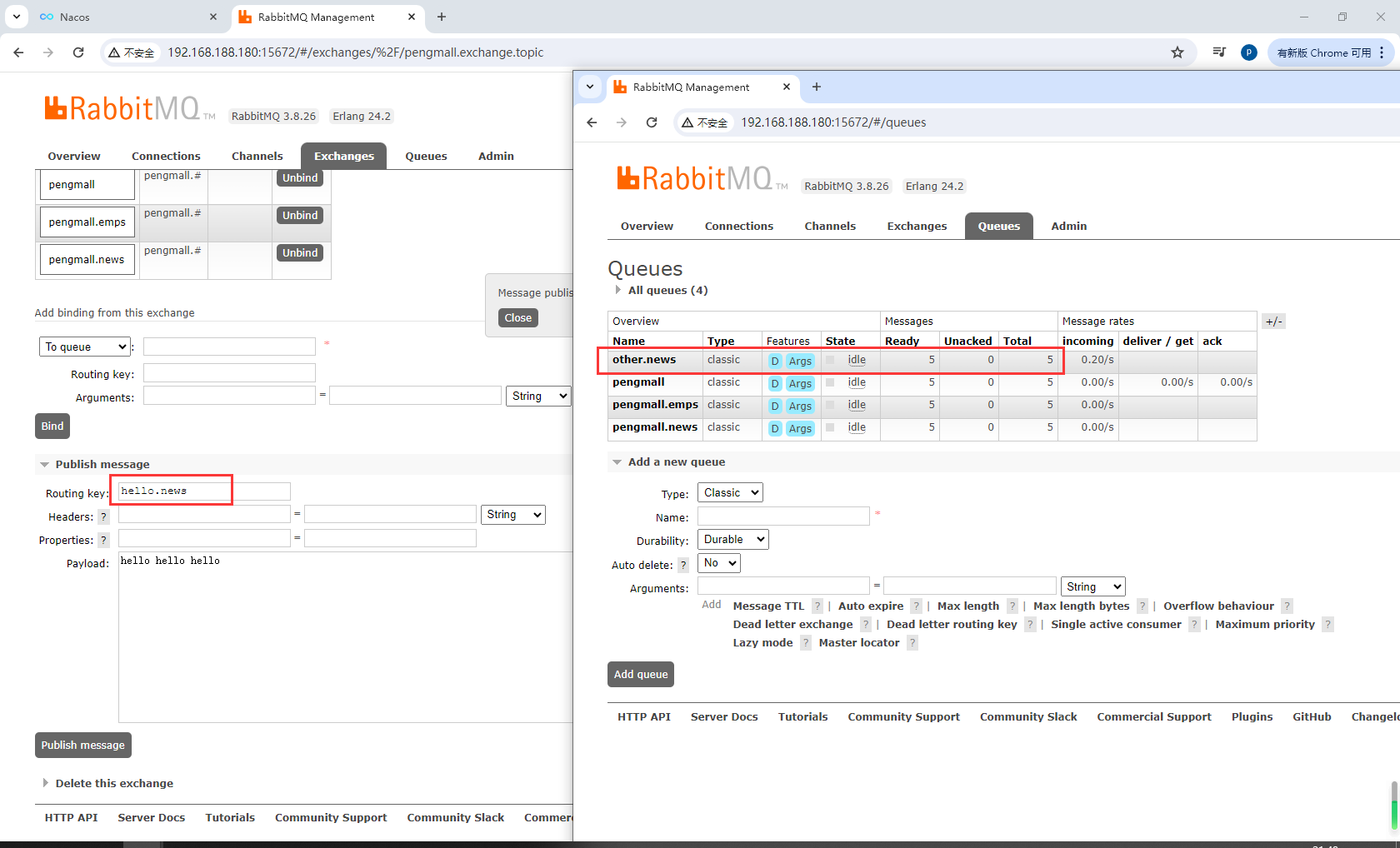
Task: Open To queue destination dropdown
Action: [85, 347]
